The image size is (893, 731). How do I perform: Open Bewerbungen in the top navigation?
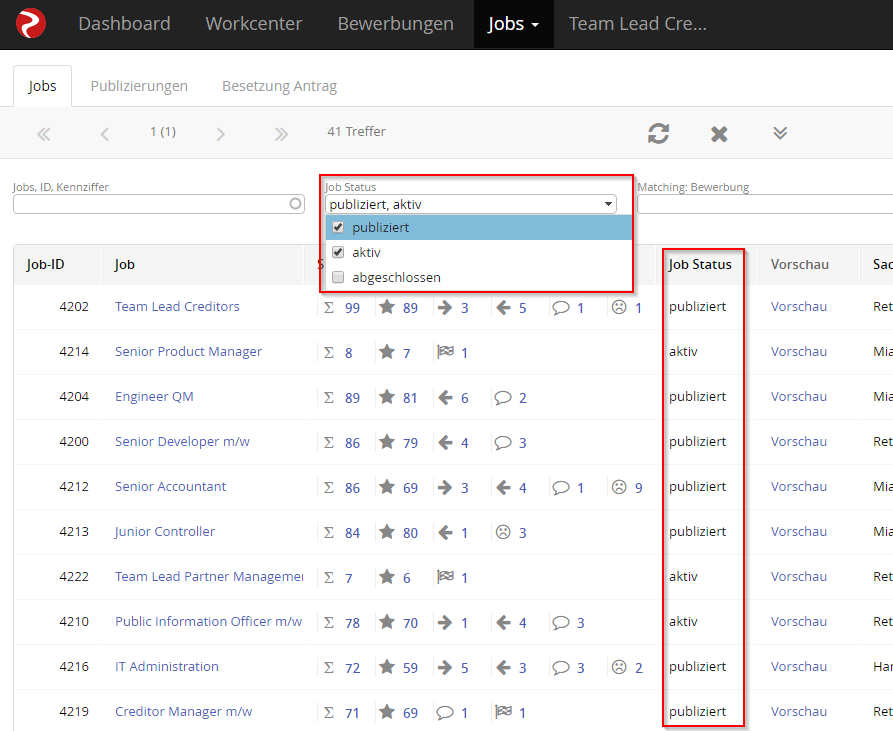pyautogui.click(x=396, y=24)
